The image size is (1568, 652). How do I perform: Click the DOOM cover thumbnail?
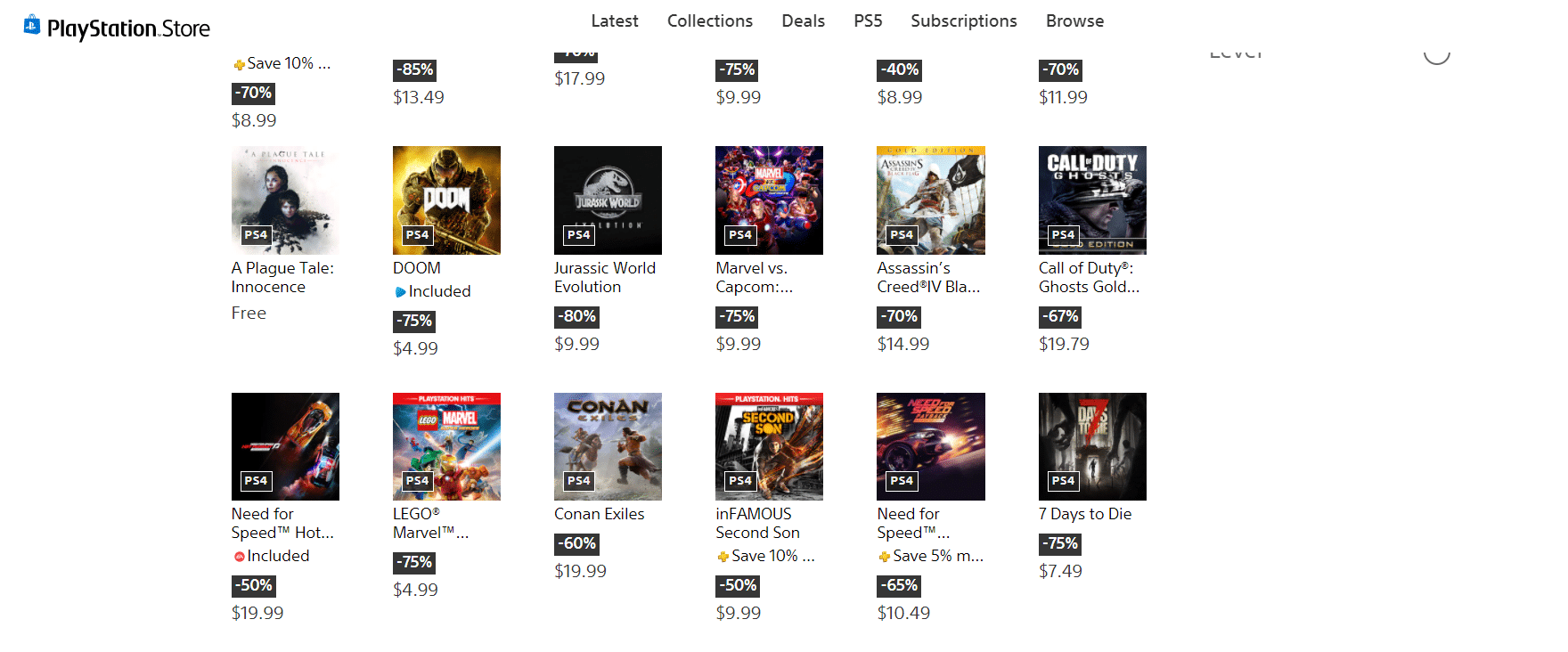446,200
